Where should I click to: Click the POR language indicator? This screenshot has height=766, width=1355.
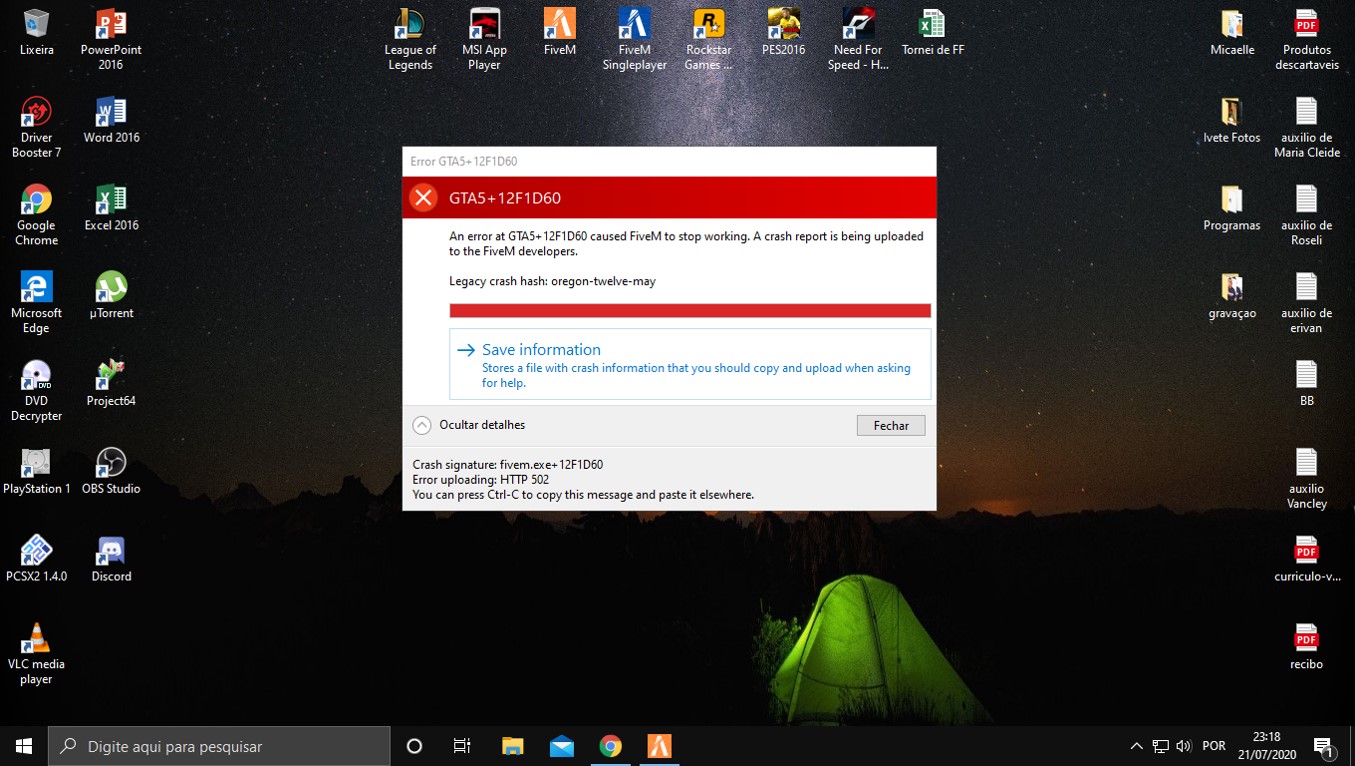[1214, 746]
